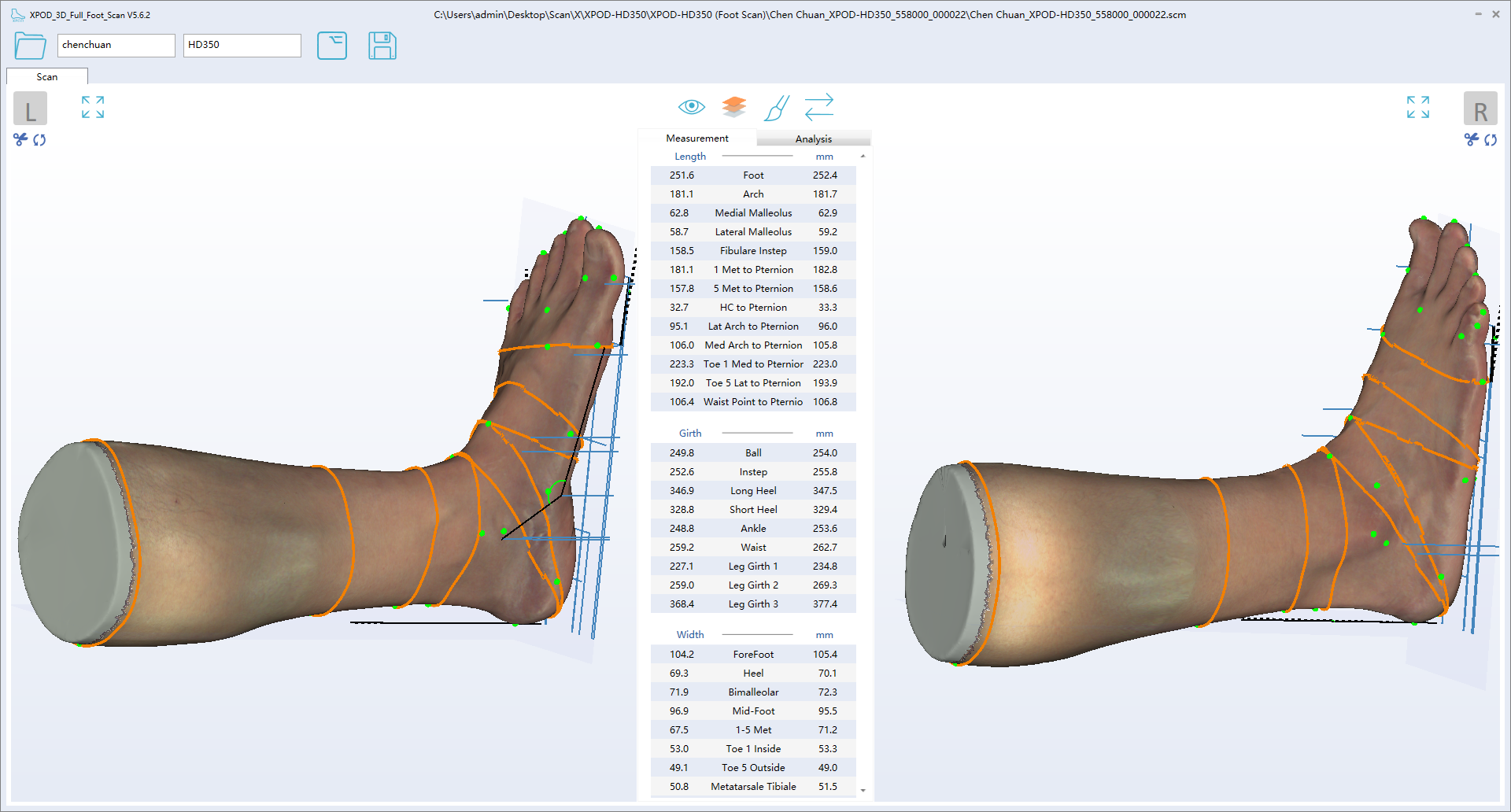Viewport: 1511px width, 812px height.
Task: Click the swap left-right comparison arrows icon
Action: pos(819,107)
